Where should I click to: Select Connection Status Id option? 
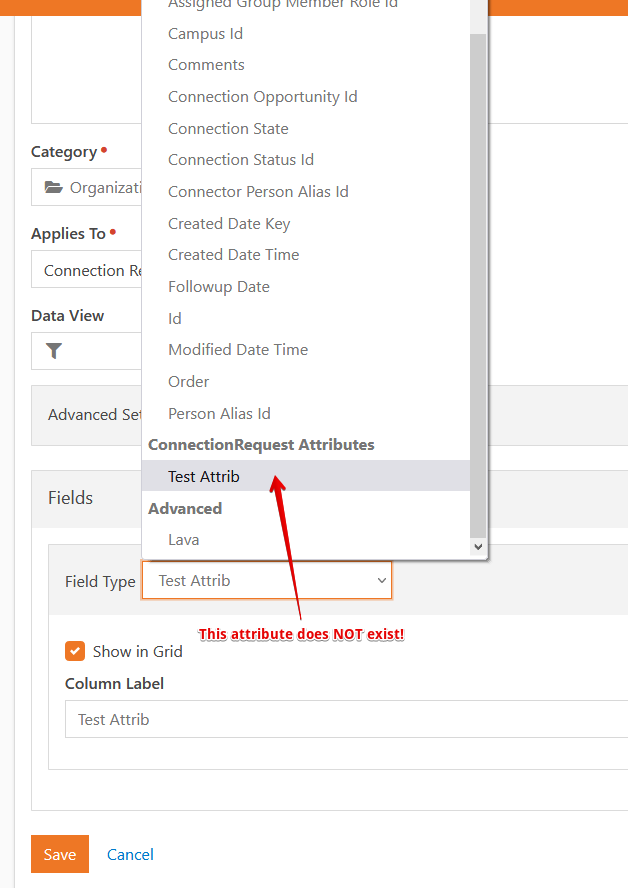click(306, 160)
